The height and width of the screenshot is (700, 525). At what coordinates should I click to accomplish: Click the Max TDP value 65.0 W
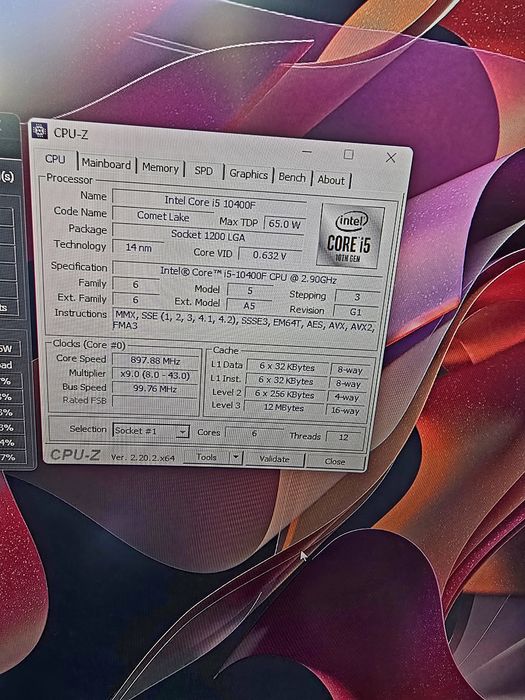point(284,224)
